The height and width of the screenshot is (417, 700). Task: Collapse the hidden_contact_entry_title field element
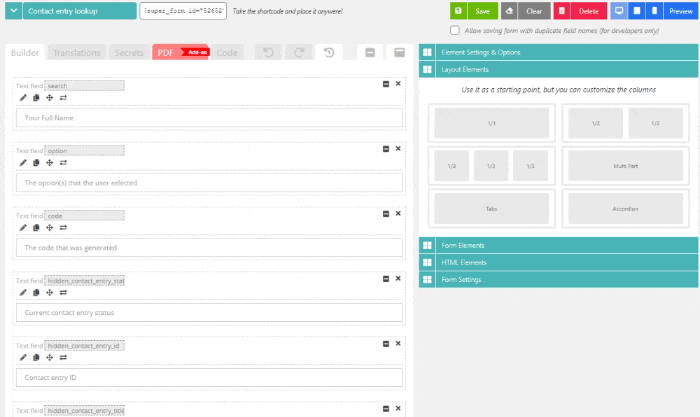click(x=386, y=409)
